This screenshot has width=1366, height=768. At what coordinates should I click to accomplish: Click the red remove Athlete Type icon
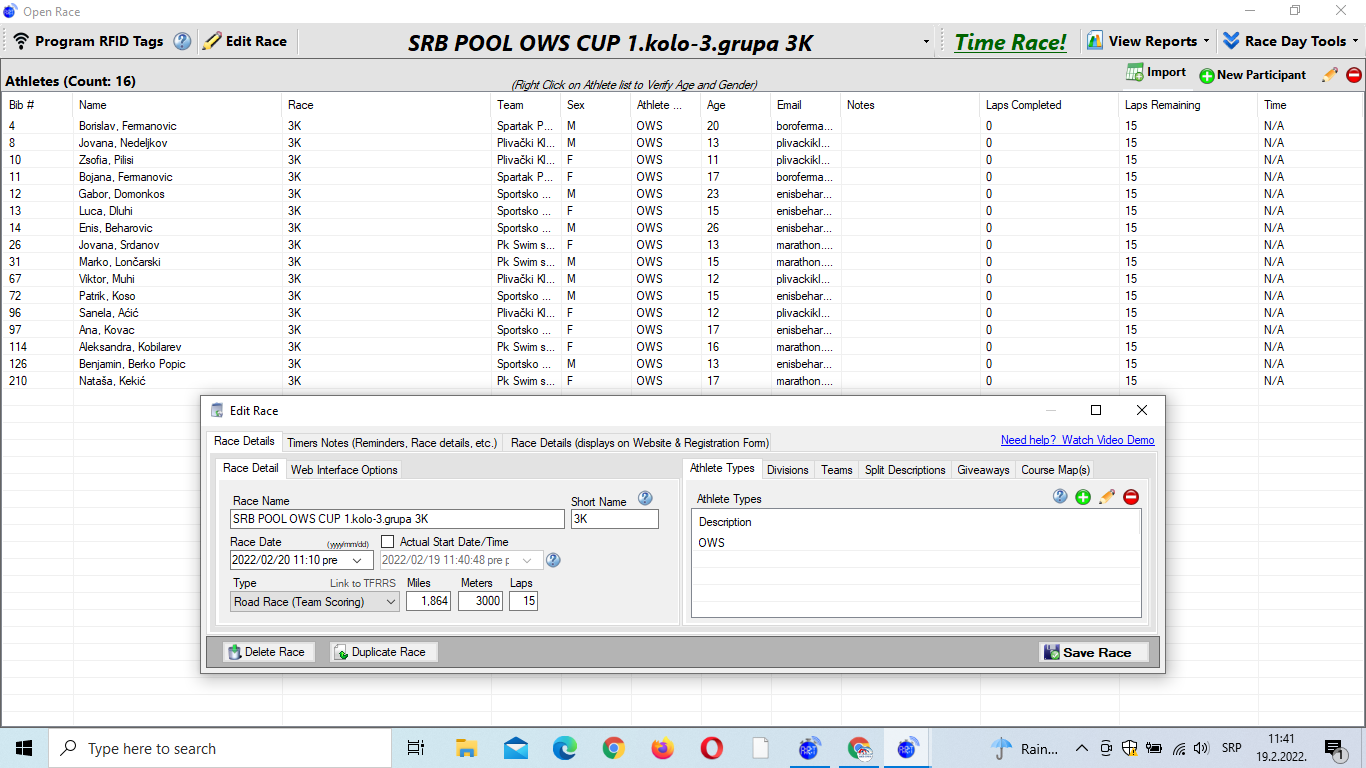(1131, 497)
